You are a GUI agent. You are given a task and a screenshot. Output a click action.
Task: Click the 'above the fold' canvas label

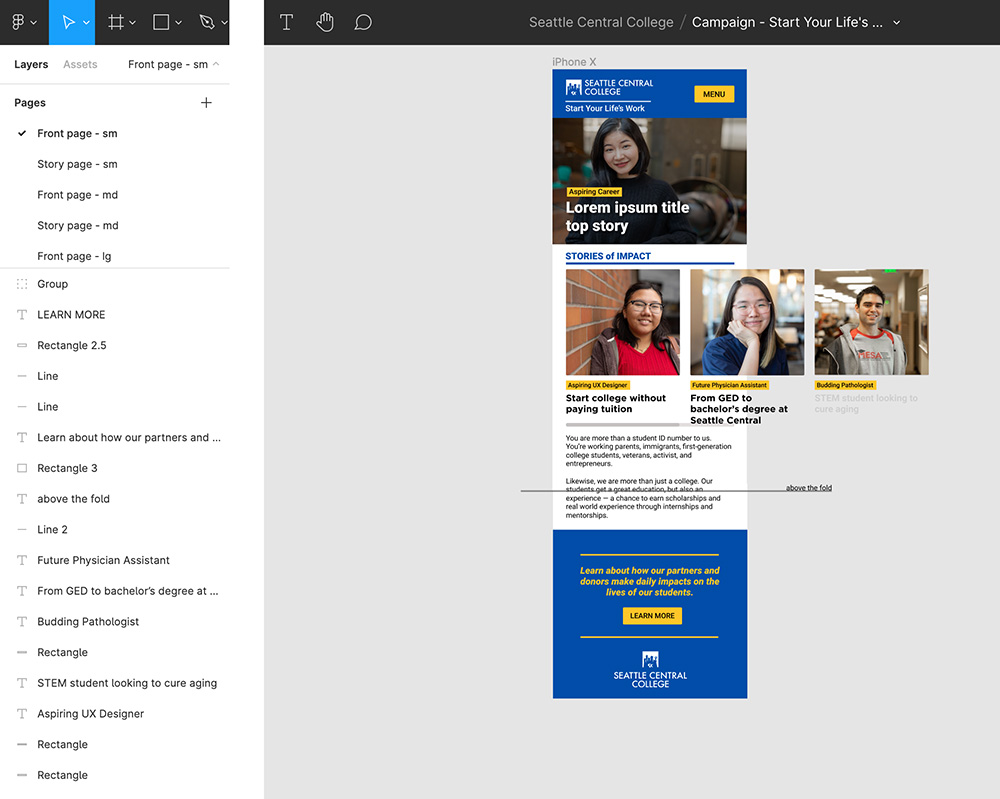[x=809, y=488]
